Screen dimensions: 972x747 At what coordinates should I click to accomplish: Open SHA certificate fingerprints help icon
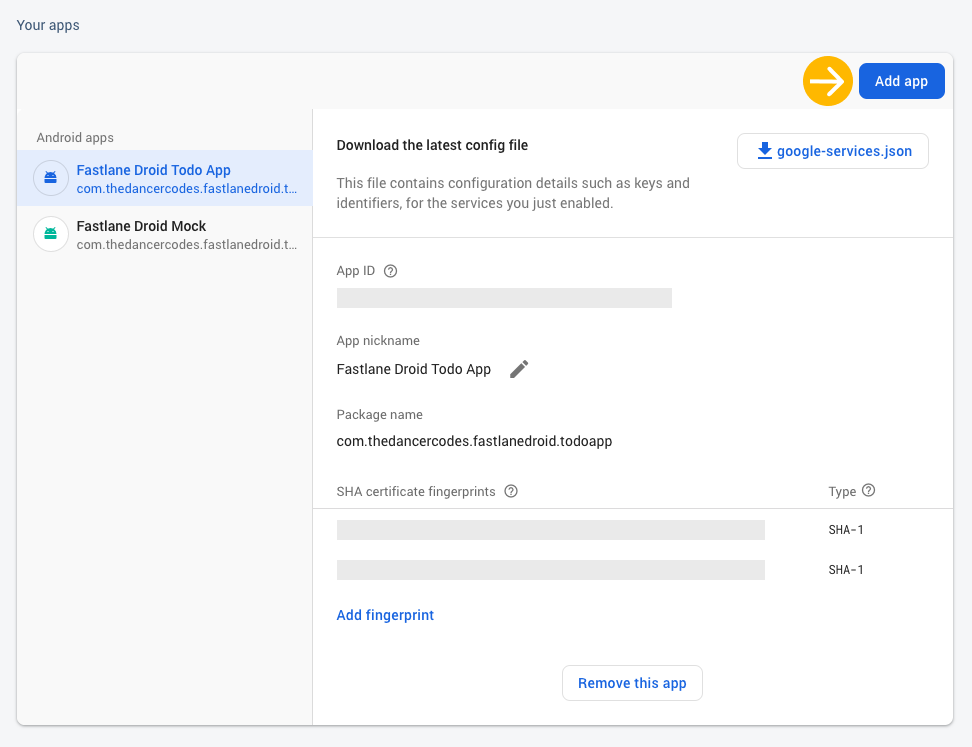511,491
